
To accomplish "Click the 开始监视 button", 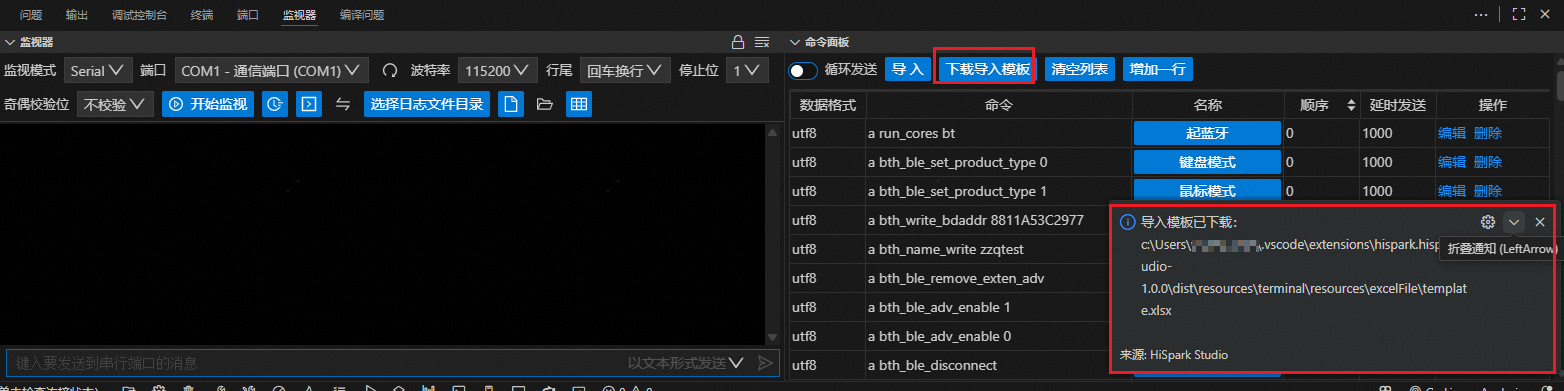I will 207,104.
